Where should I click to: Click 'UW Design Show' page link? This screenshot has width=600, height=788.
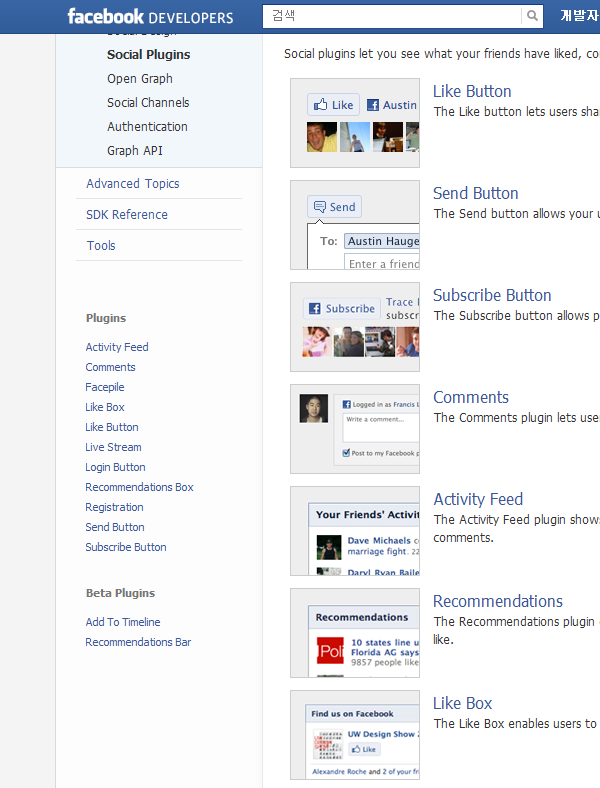381,734
